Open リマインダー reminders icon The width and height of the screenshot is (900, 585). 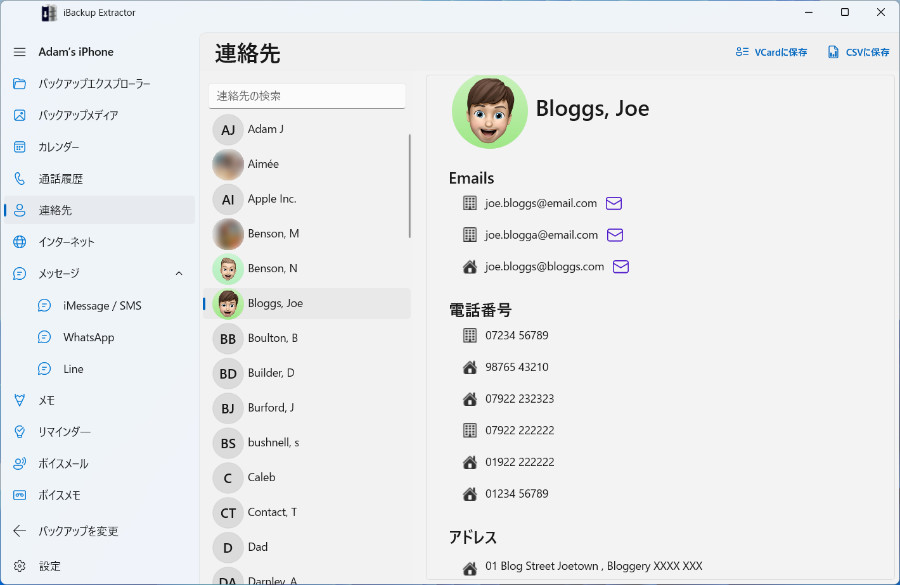[20, 432]
